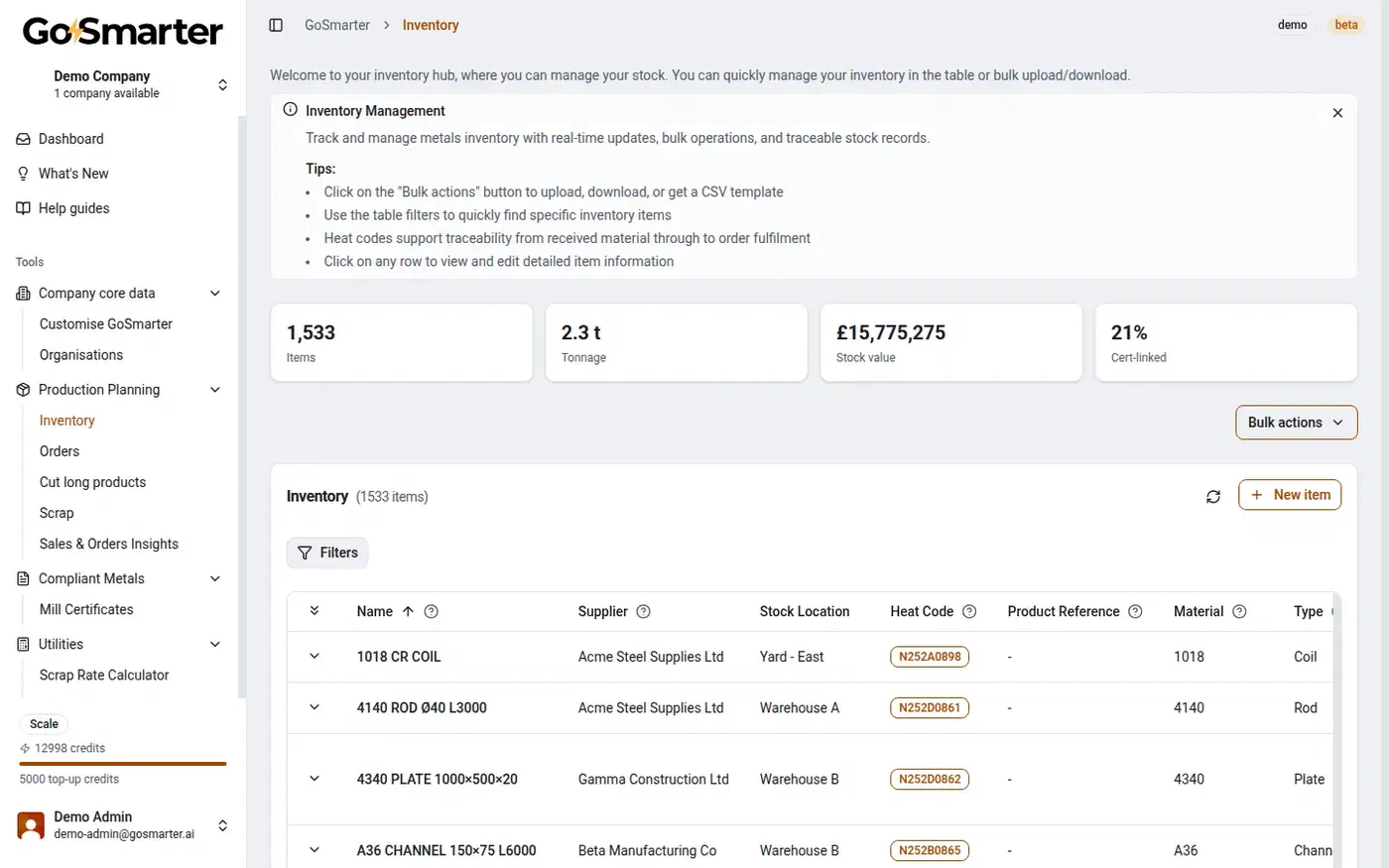Open Customise GoSmarter page
The width and height of the screenshot is (1389, 868).
pos(106,324)
